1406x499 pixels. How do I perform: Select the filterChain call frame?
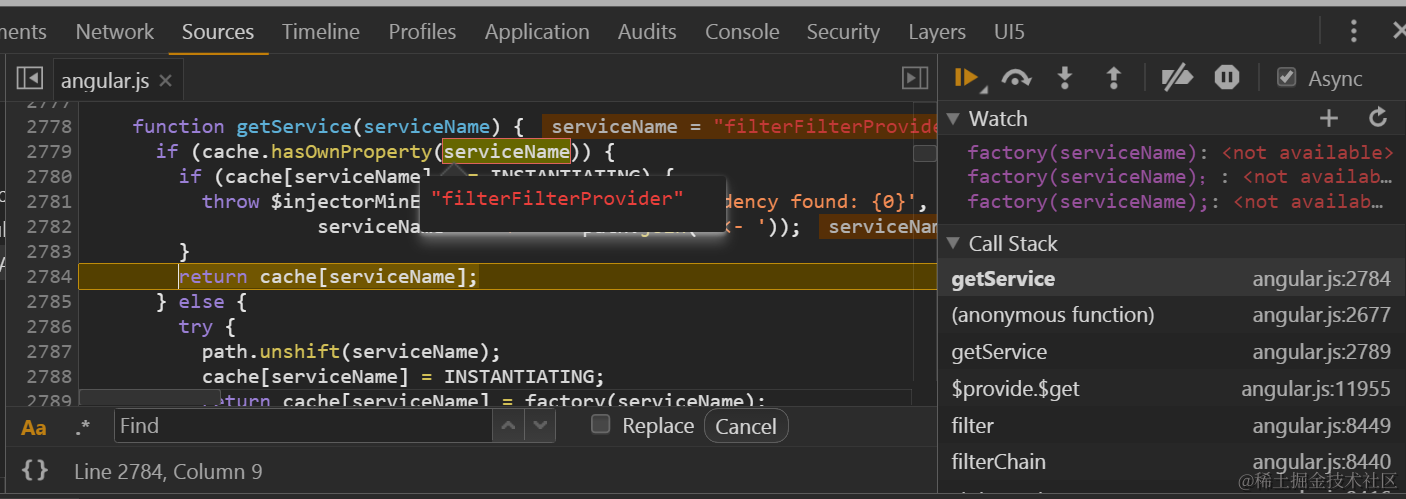(x=1171, y=462)
